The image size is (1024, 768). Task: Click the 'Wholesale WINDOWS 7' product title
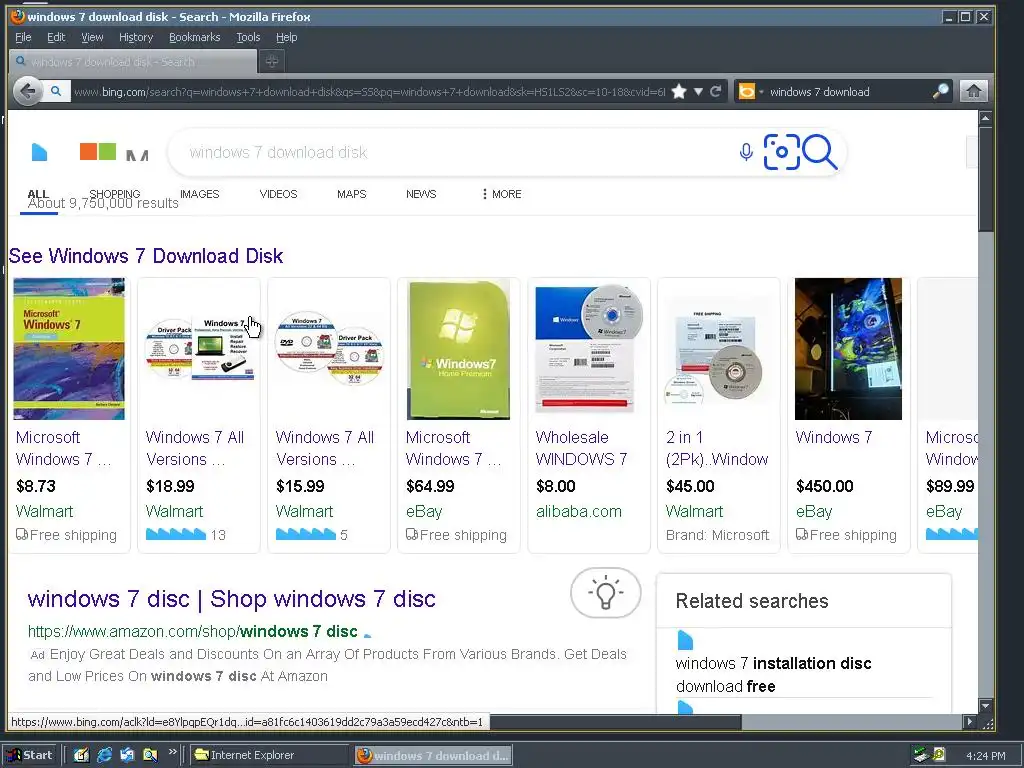click(x=581, y=448)
